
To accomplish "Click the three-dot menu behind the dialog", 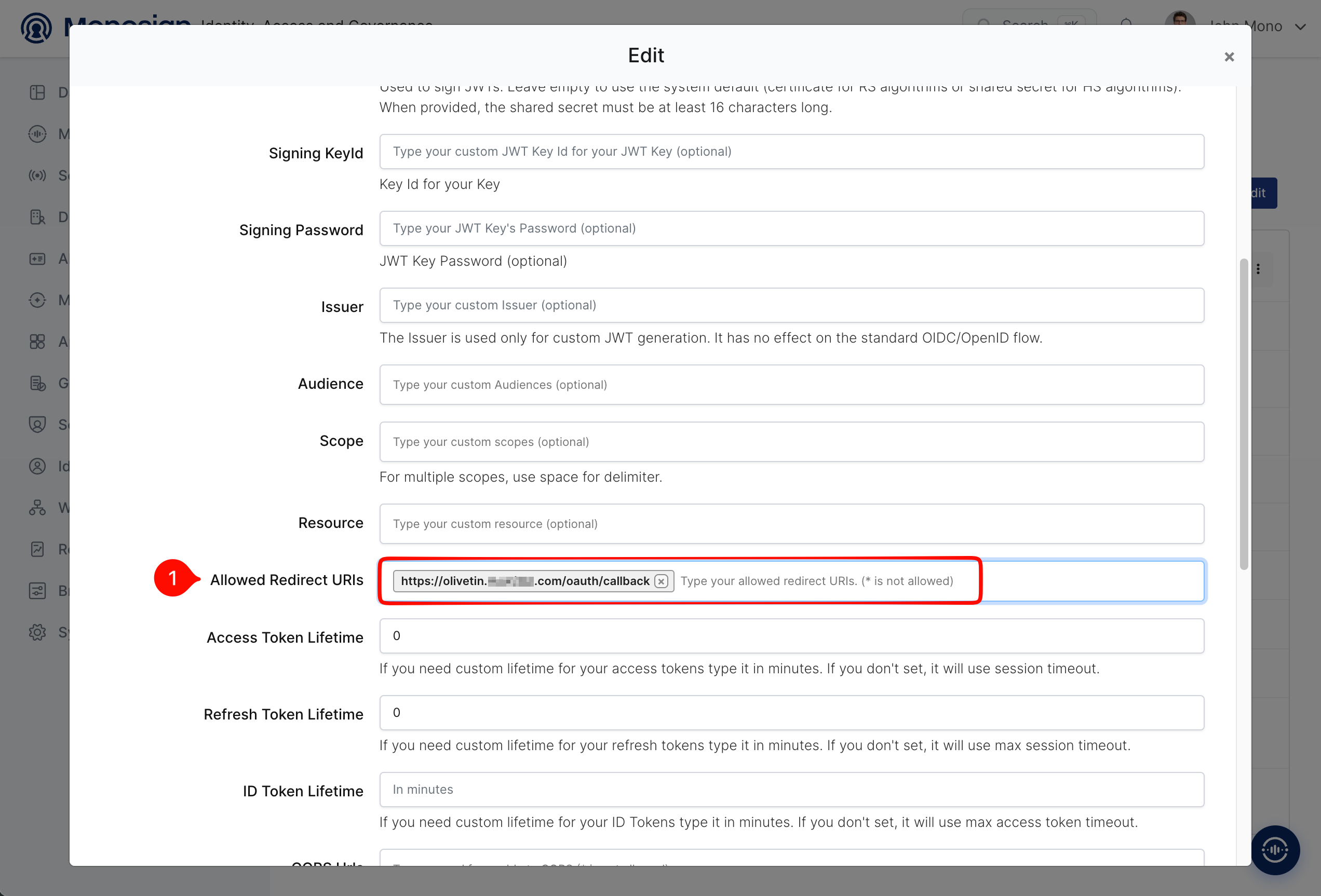I will click(x=1258, y=269).
